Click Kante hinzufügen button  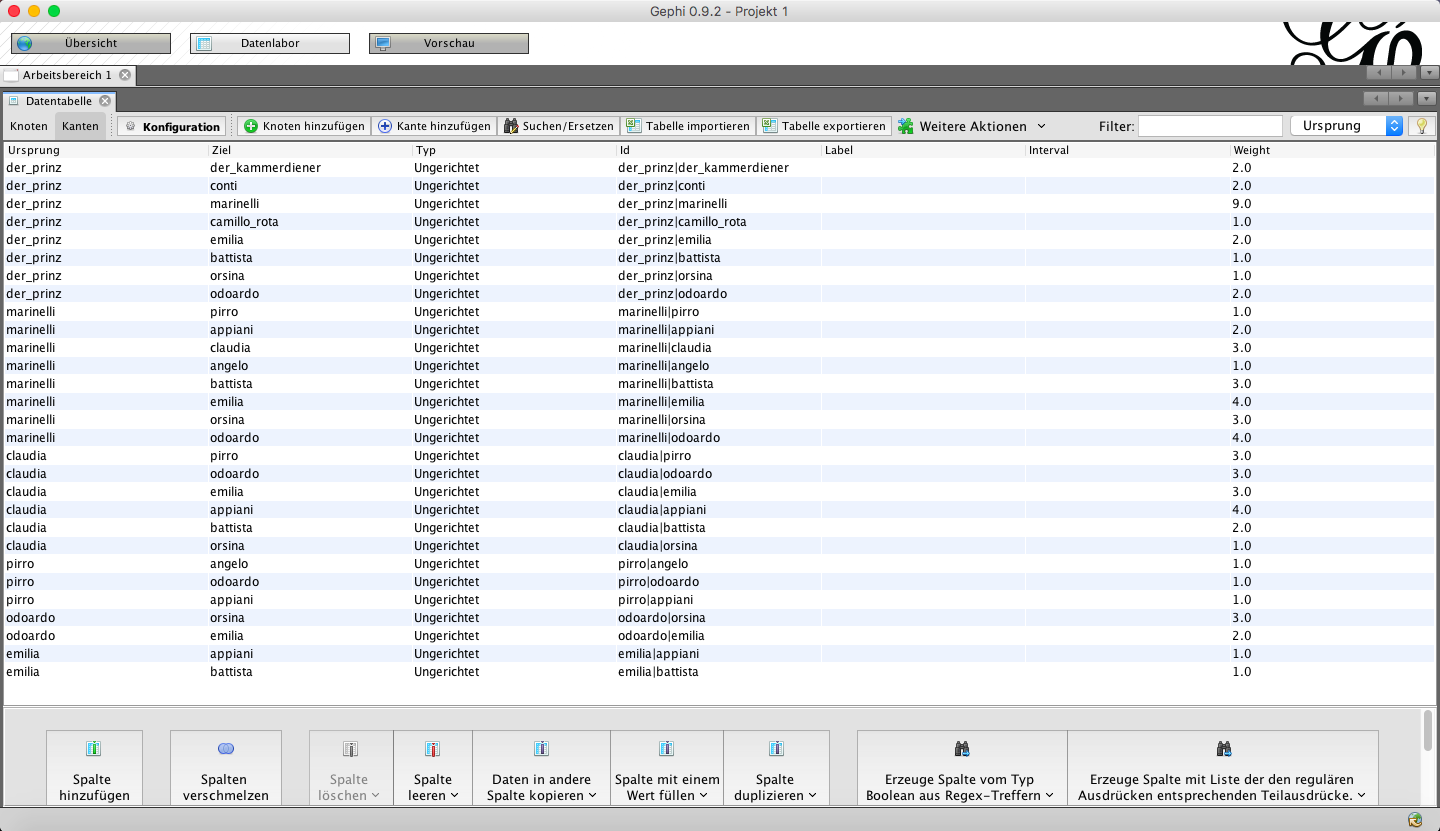(x=434, y=126)
